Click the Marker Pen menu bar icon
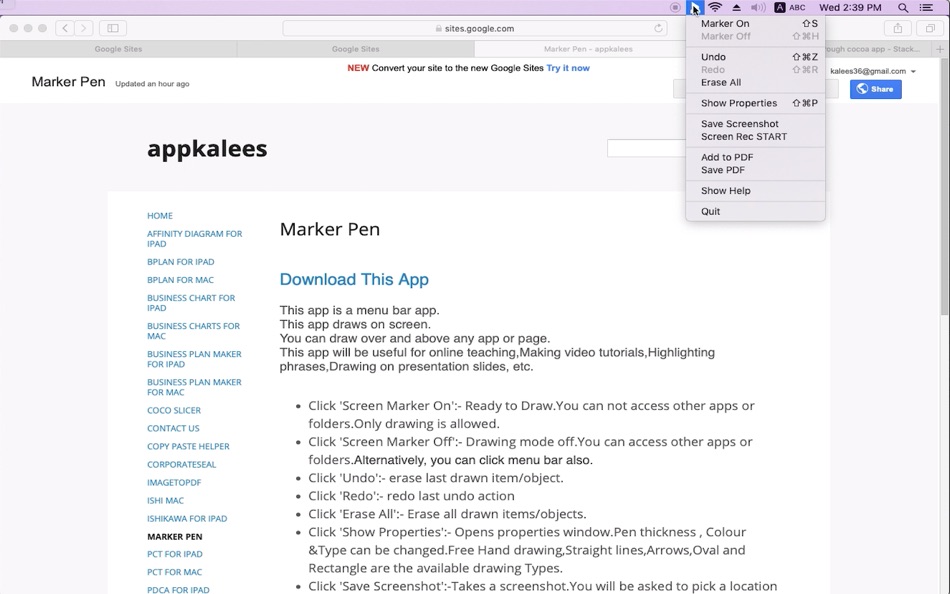This screenshot has height=594, width=950. click(x=694, y=8)
